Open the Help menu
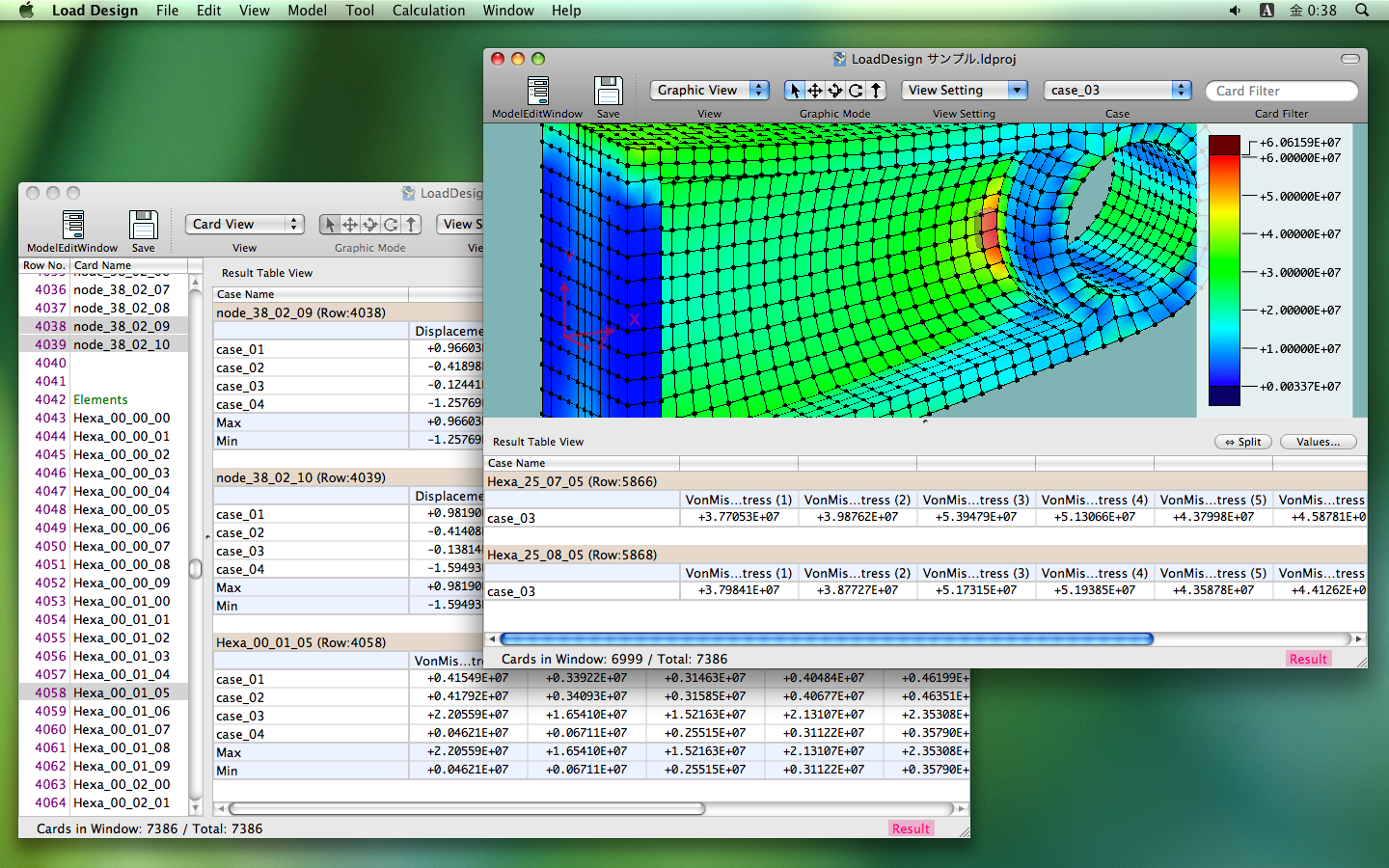The height and width of the screenshot is (868, 1389). coord(566,11)
